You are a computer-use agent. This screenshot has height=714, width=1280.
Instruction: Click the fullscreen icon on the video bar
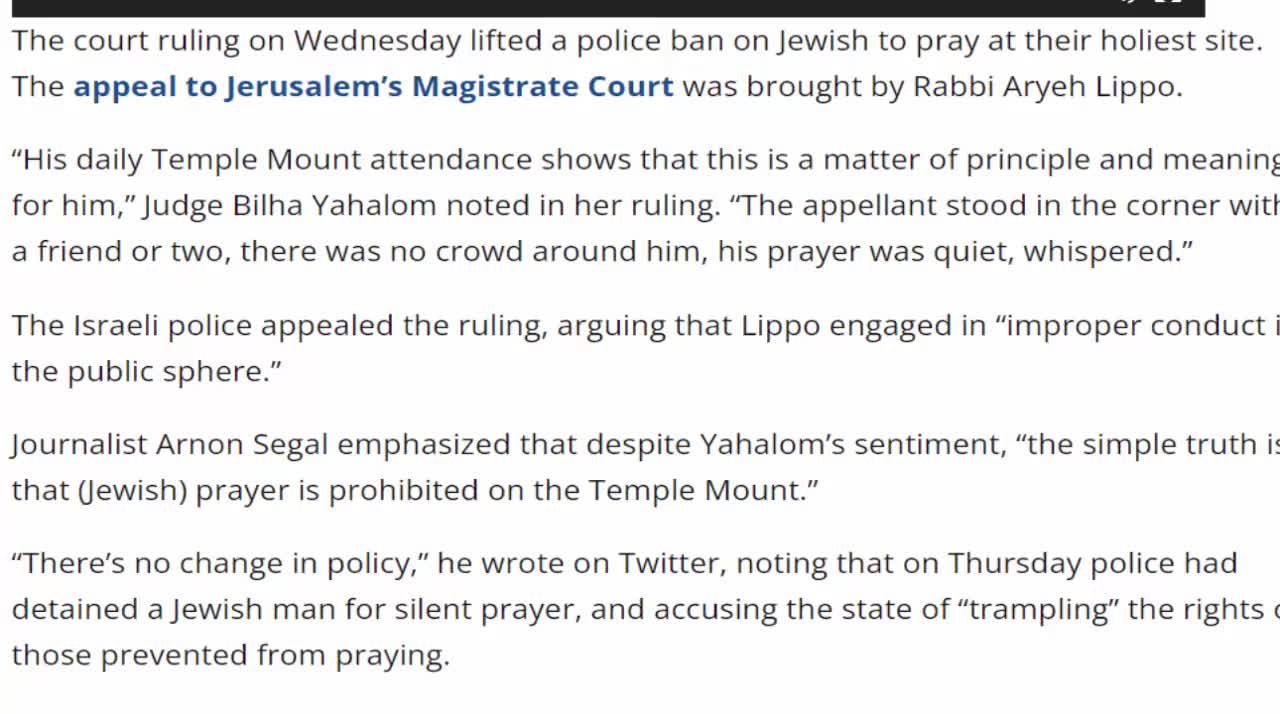(1167, 3)
